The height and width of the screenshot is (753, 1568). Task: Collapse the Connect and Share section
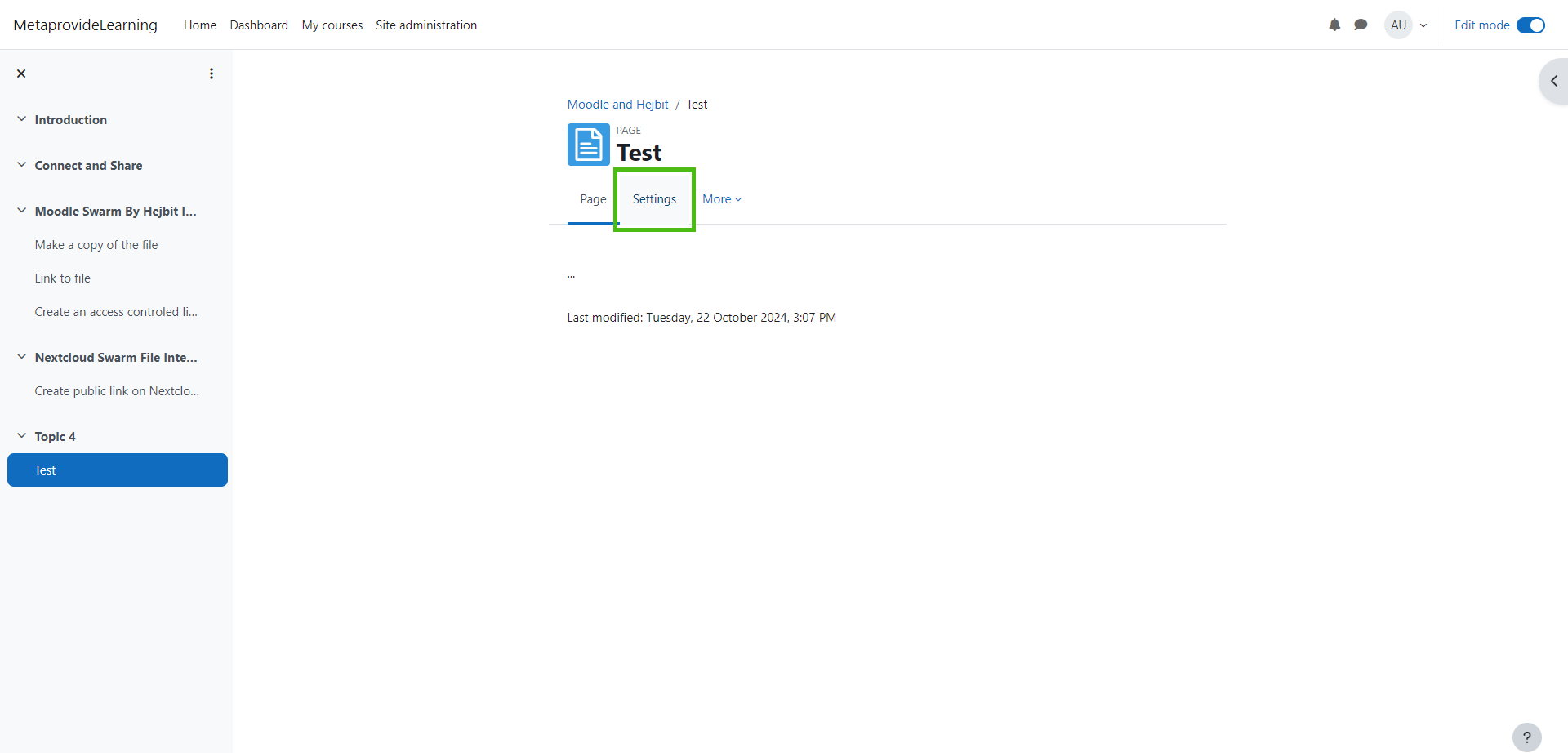22,165
